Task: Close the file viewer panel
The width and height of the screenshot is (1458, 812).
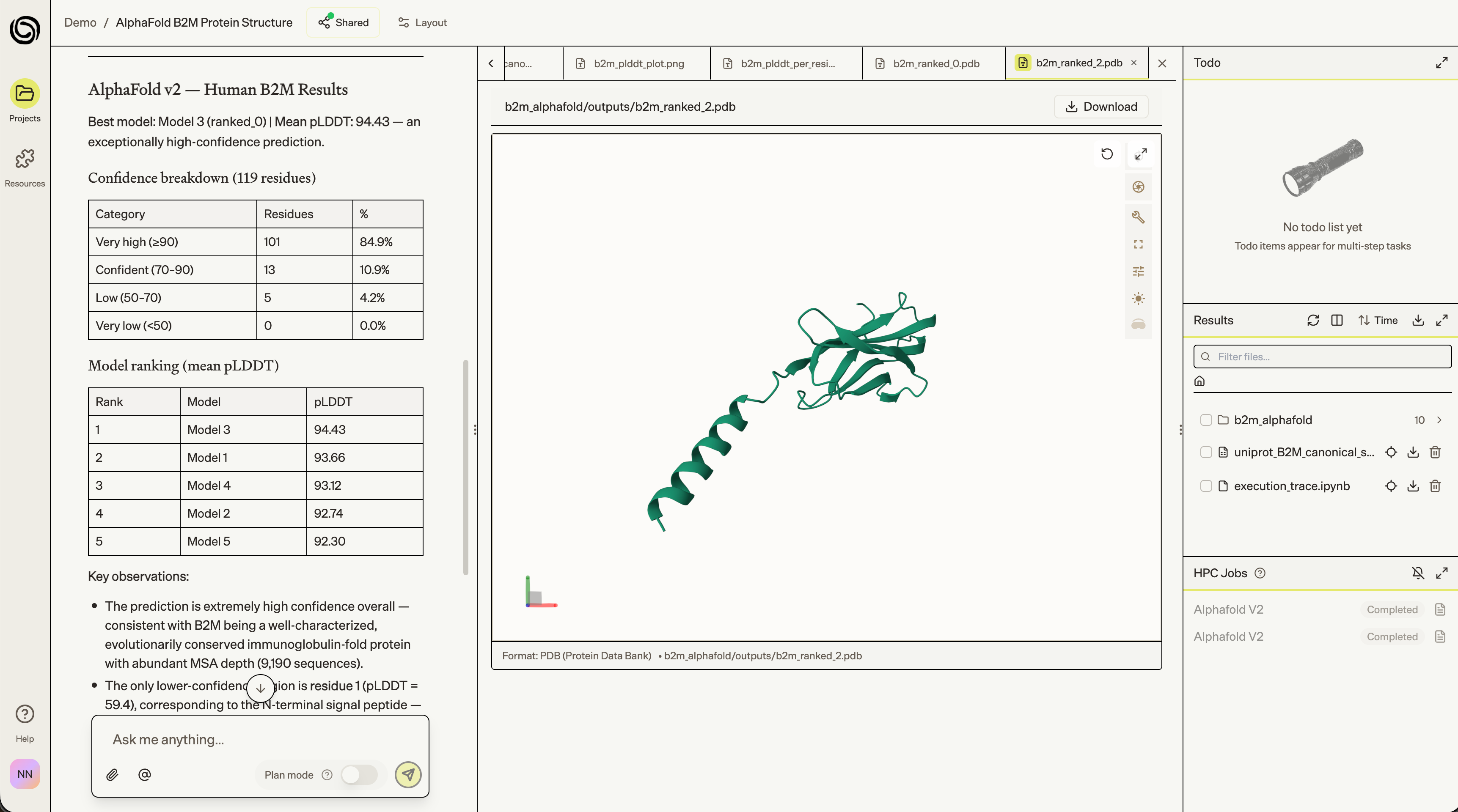Action: (x=1162, y=63)
